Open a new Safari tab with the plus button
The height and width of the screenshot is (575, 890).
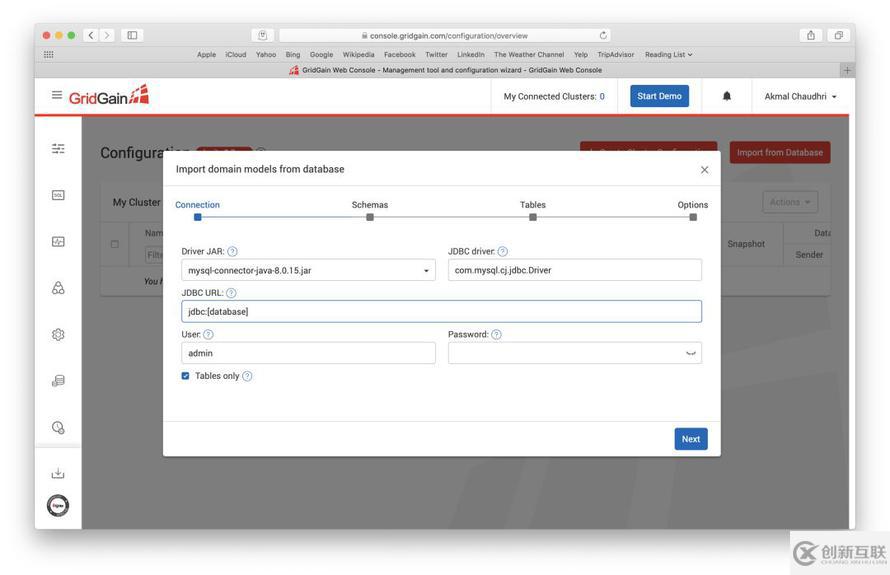(x=847, y=70)
